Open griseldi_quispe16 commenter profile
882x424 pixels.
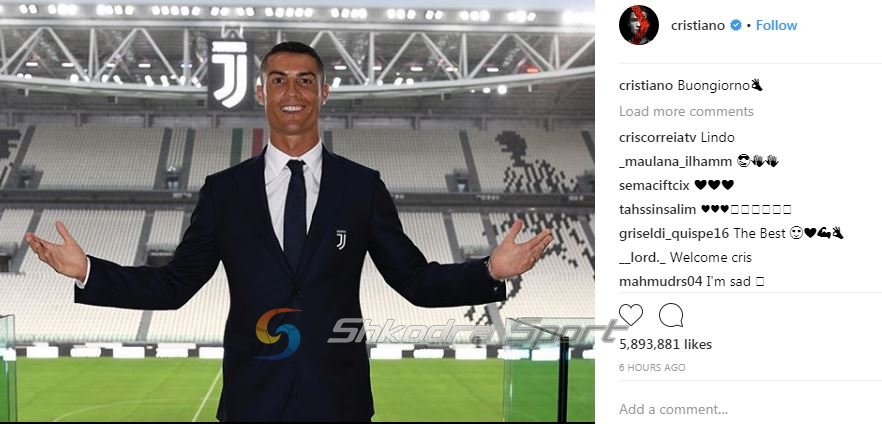point(674,233)
